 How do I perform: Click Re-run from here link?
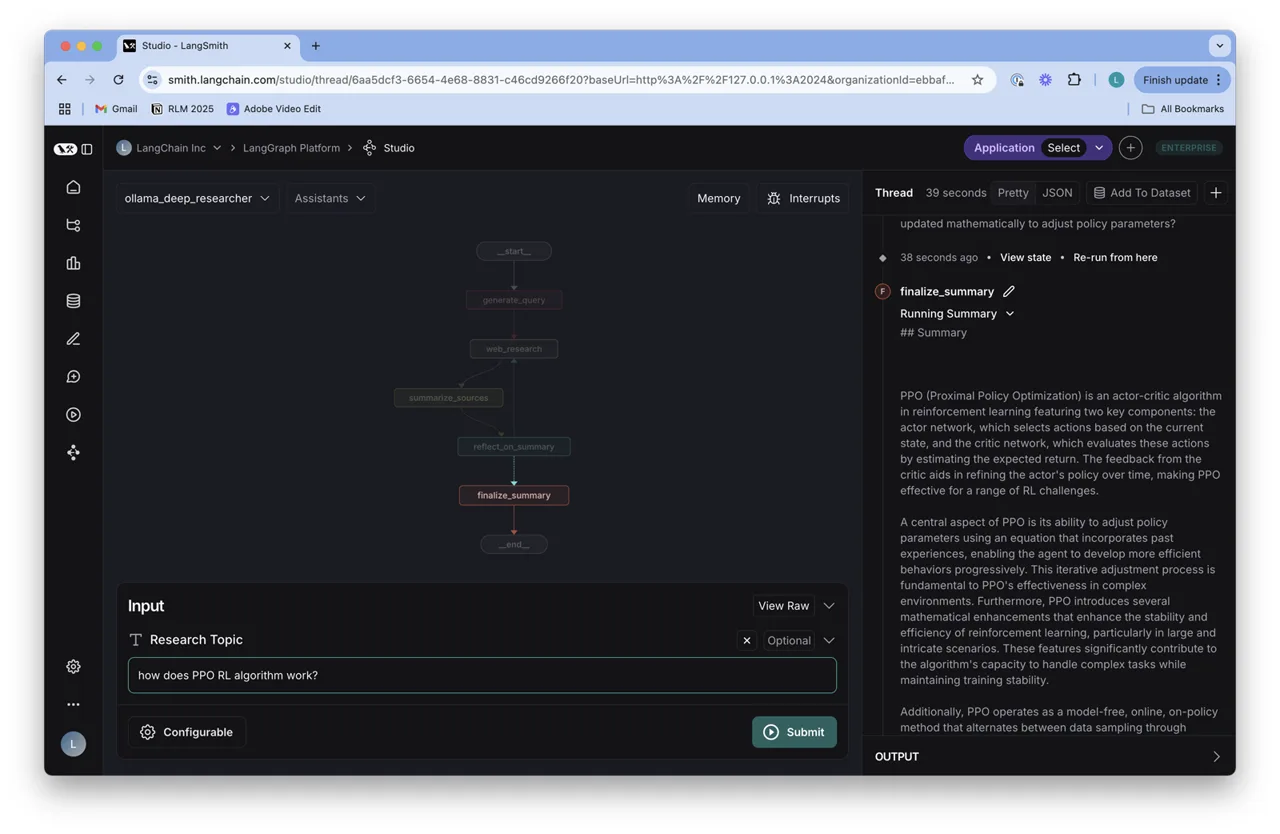[1115, 258]
